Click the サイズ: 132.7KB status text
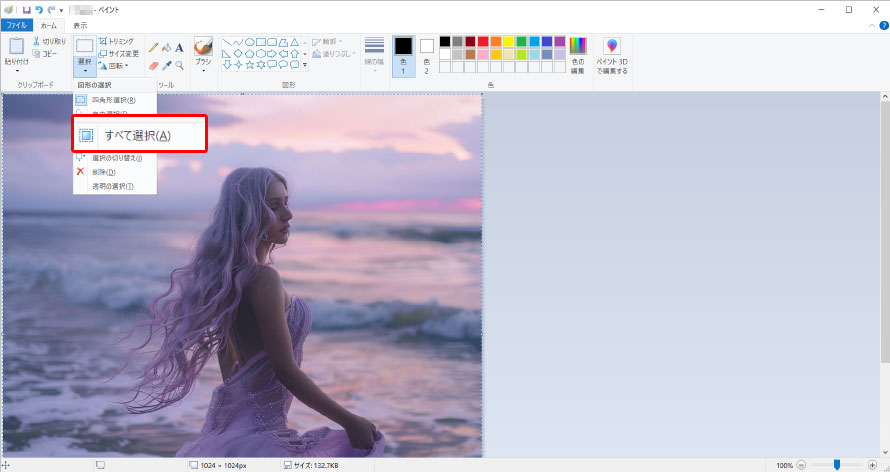 pos(316,466)
